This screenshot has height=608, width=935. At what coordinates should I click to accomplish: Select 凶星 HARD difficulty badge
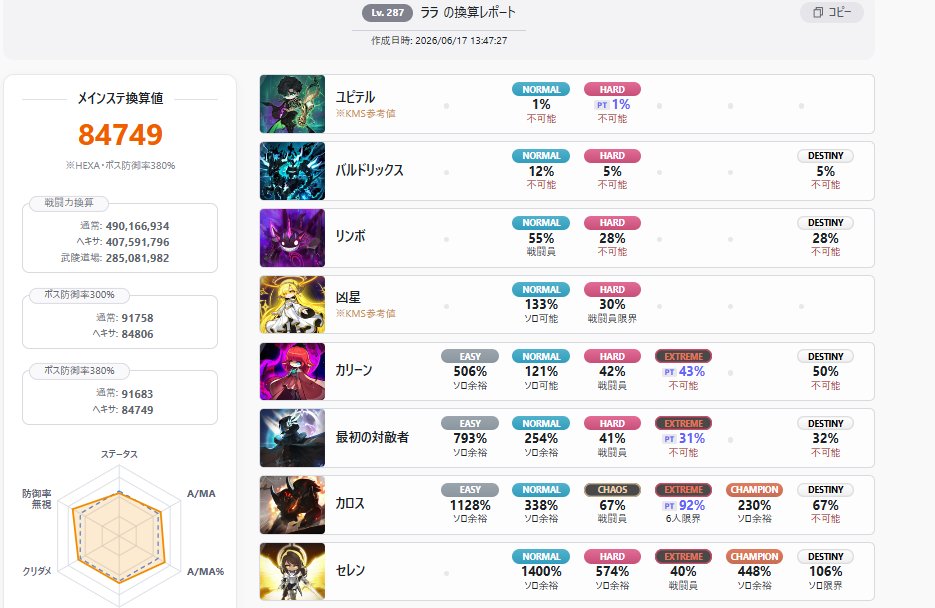pyautogui.click(x=612, y=289)
